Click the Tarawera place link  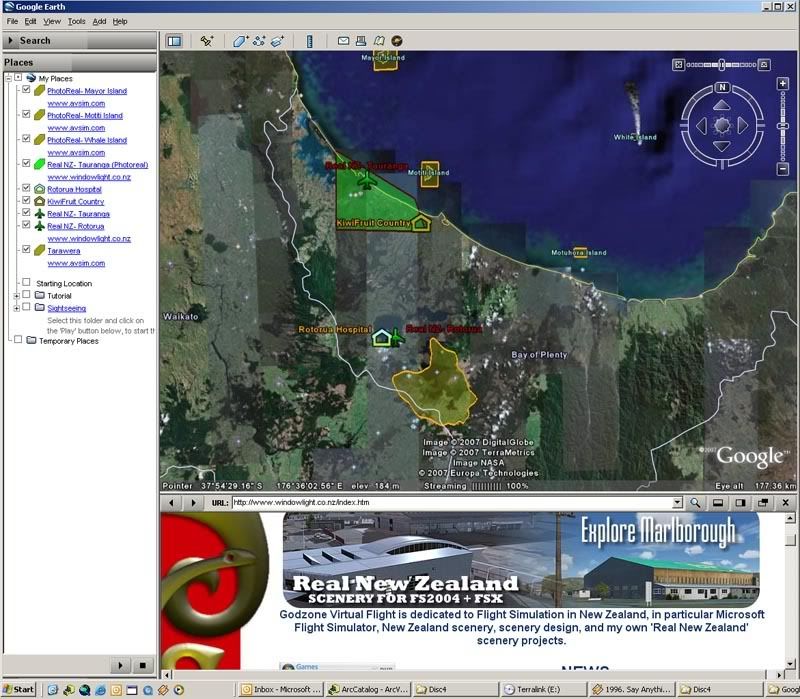tap(63, 251)
